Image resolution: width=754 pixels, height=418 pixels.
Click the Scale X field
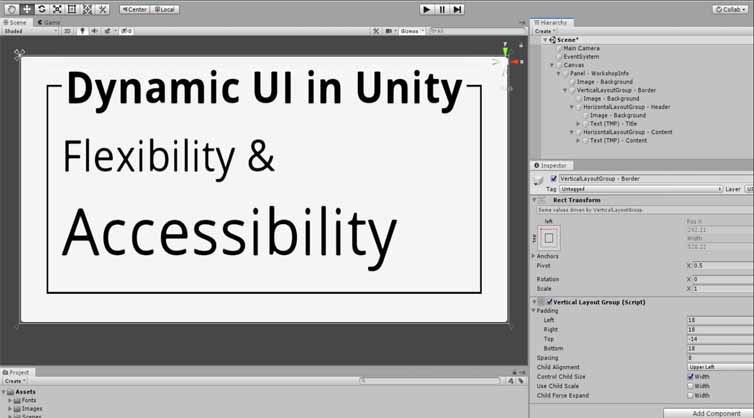723,289
